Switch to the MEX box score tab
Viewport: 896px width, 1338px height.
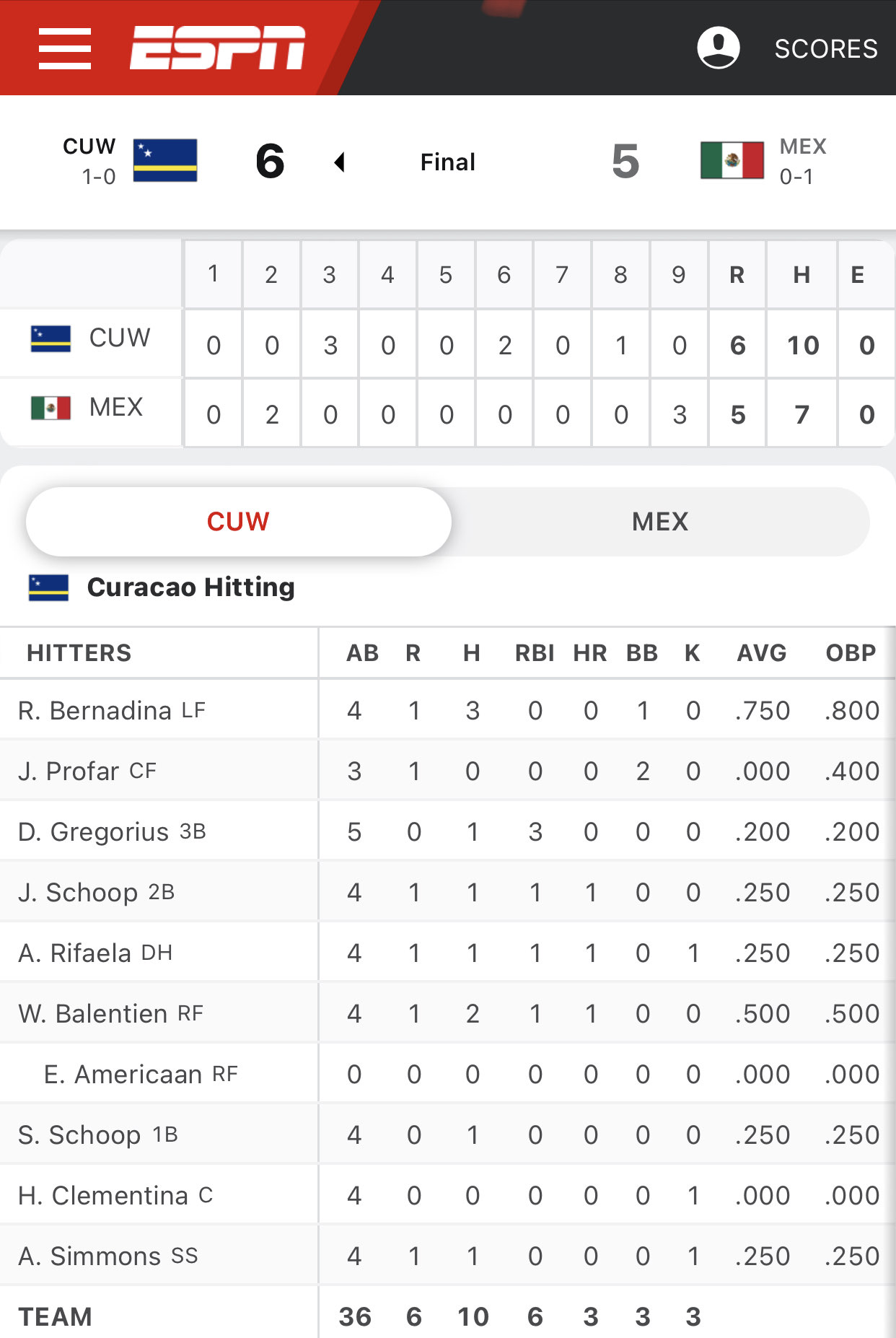click(660, 522)
